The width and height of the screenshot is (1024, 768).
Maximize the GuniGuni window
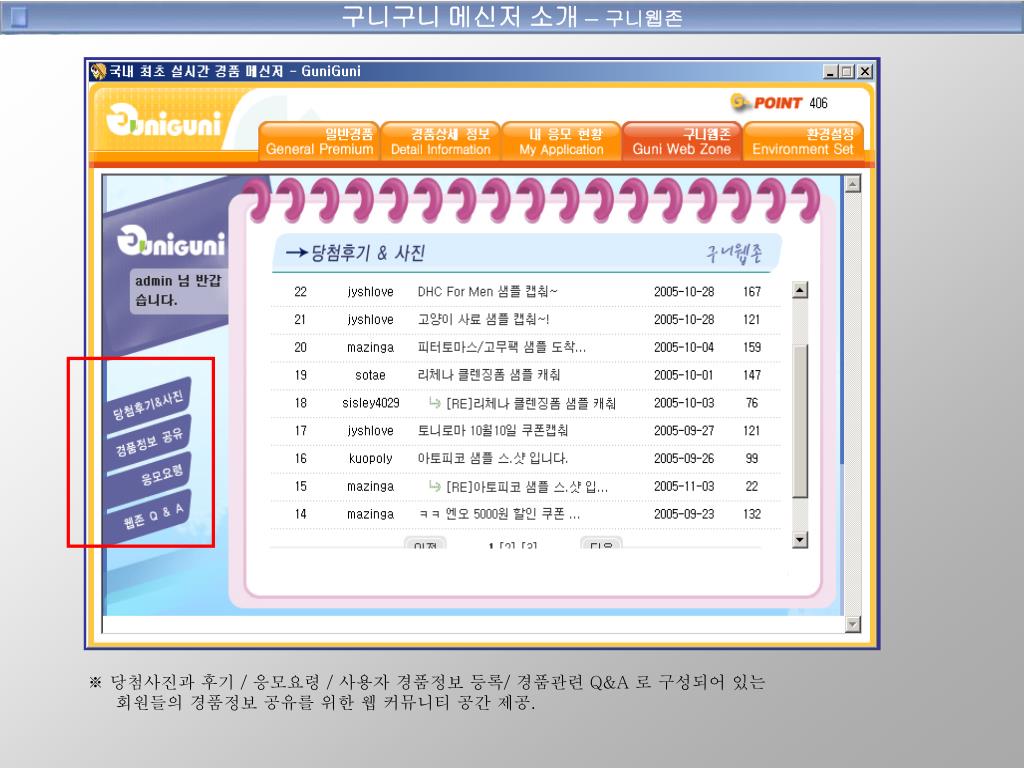(847, 72)
